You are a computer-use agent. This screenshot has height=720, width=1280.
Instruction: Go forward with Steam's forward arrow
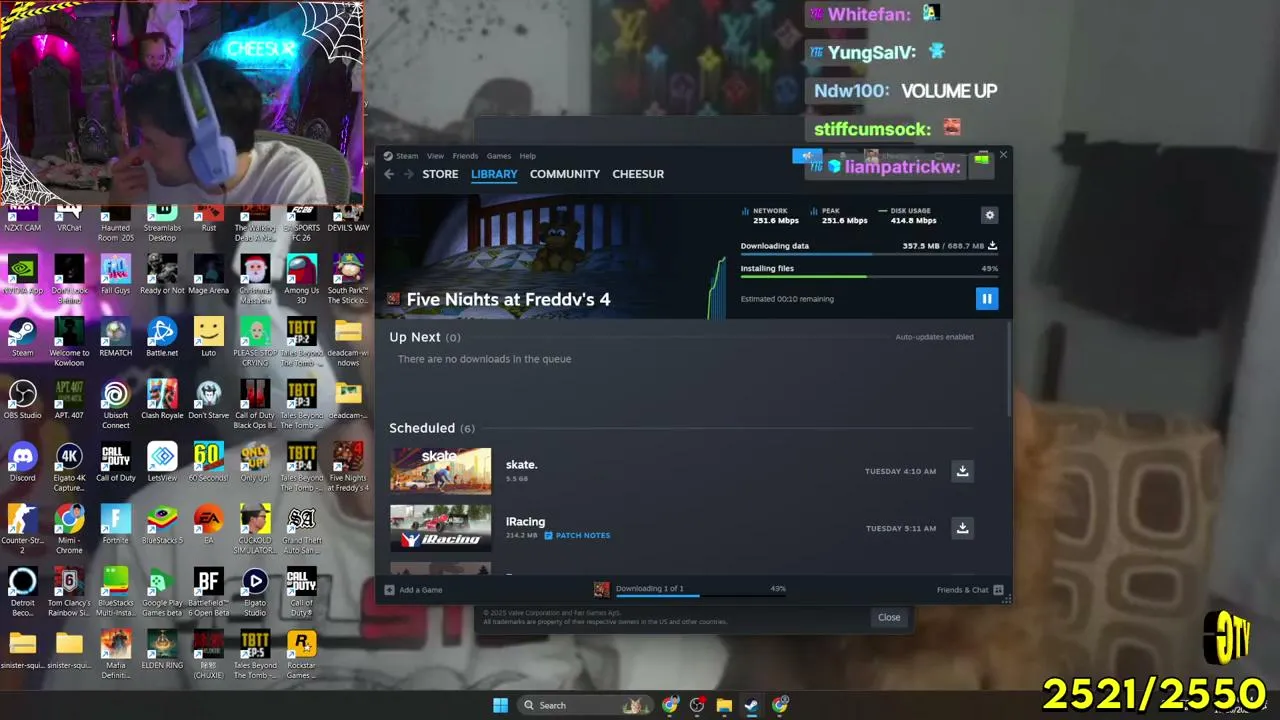click(409, 174)
